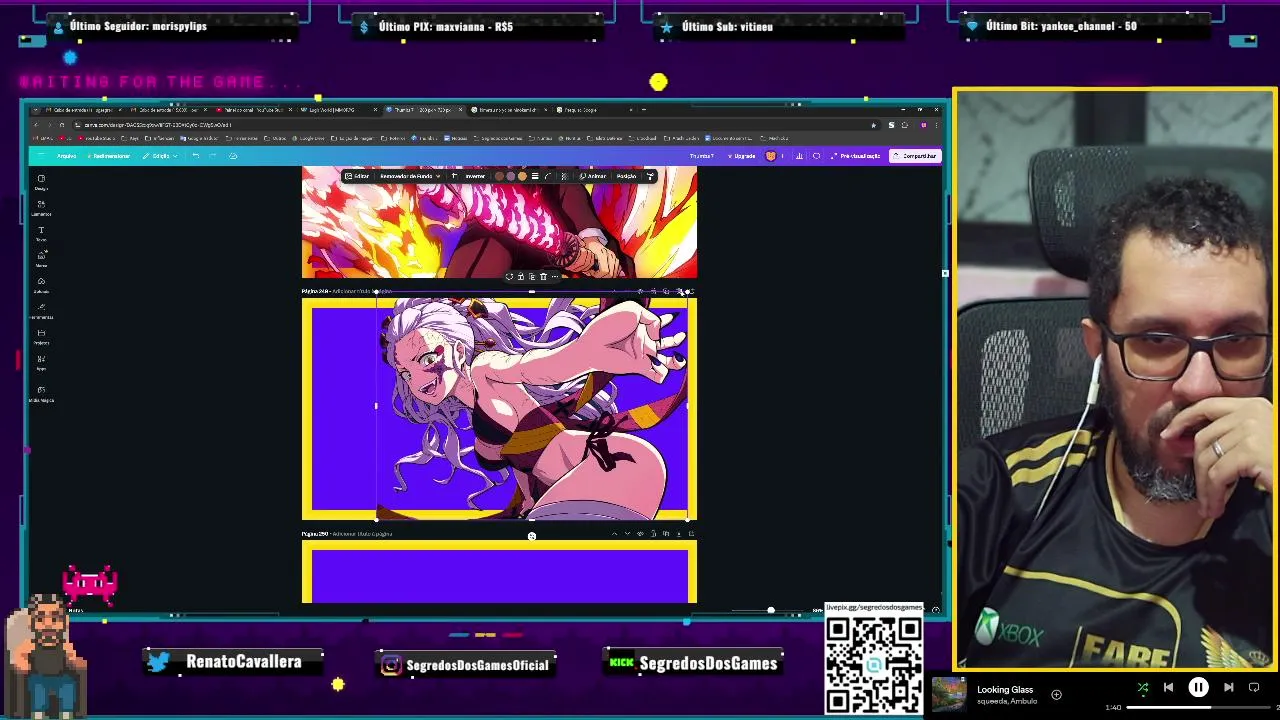This screenshot has height=720, width=1280.
Task: Add a new page after Página 250
Action: (691, 534)
